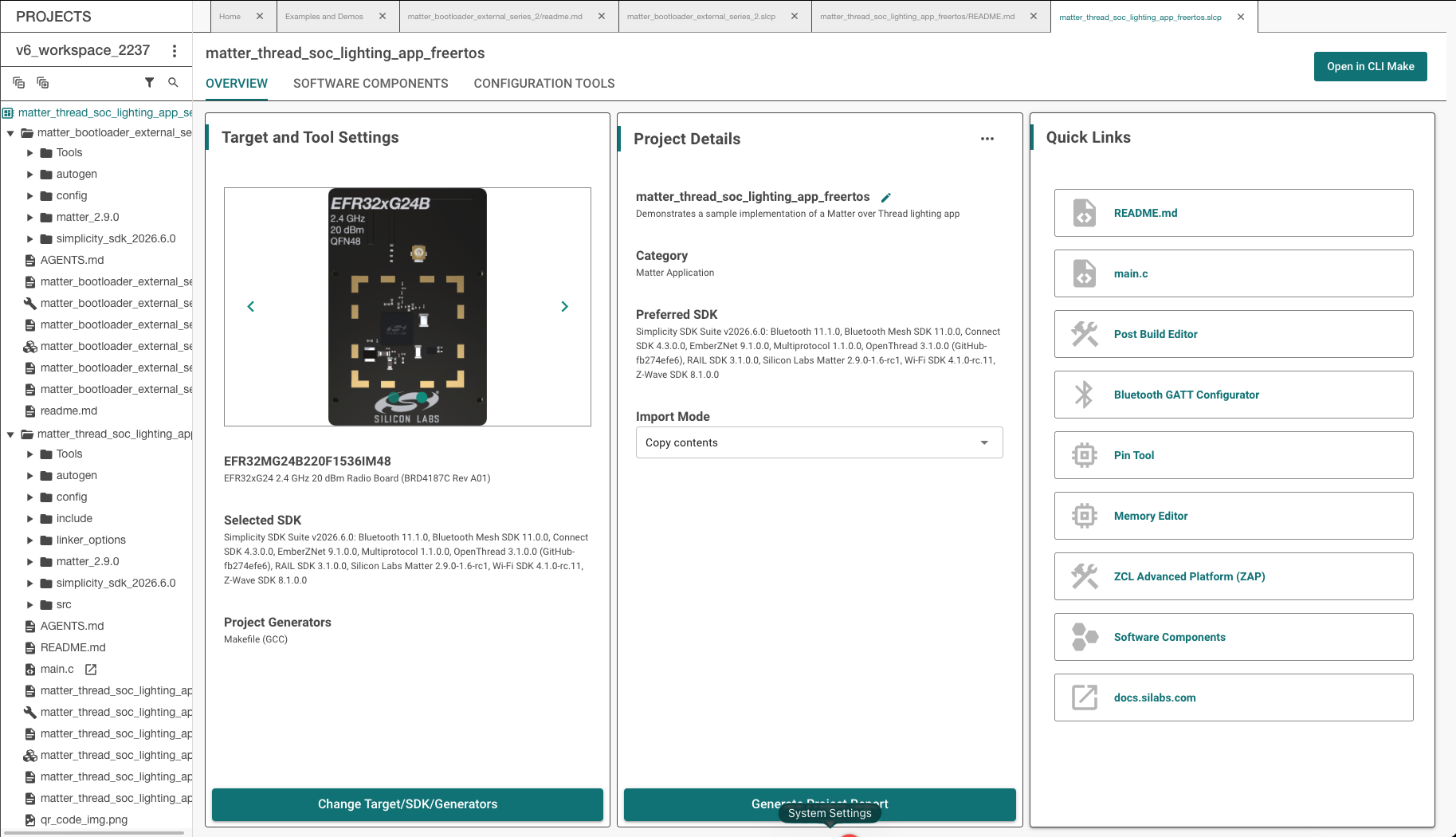Close the matter_bootloader_external_series_2.slcp tab
The width and height of the screenshot is (1456, 837).
(795, 16)
